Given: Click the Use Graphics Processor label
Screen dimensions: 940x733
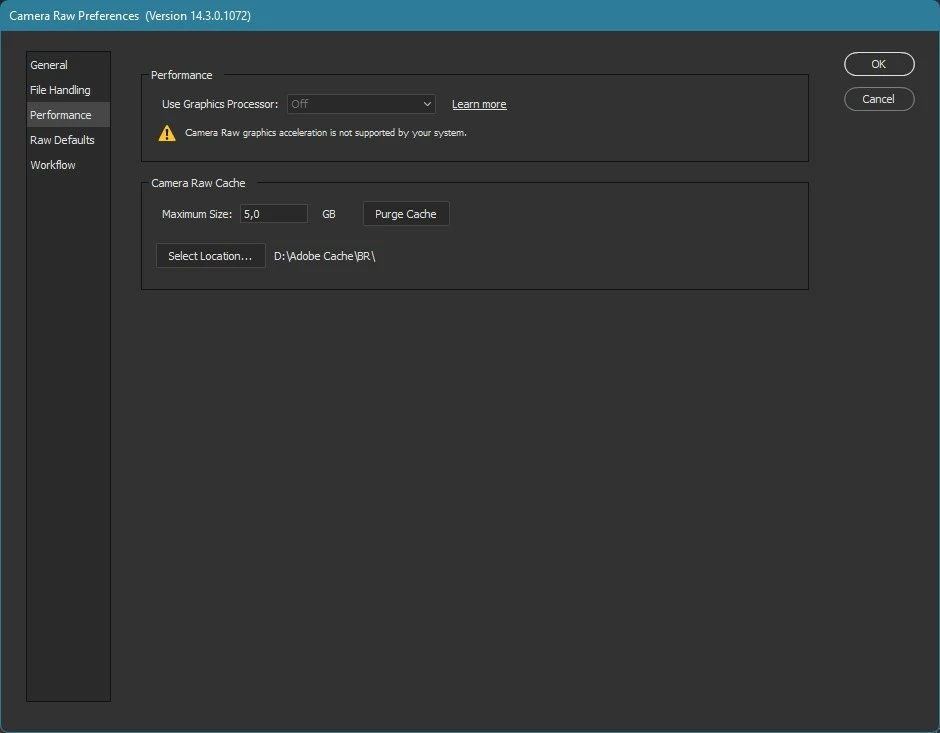Looking at the screenshot, I should [220, 104].
